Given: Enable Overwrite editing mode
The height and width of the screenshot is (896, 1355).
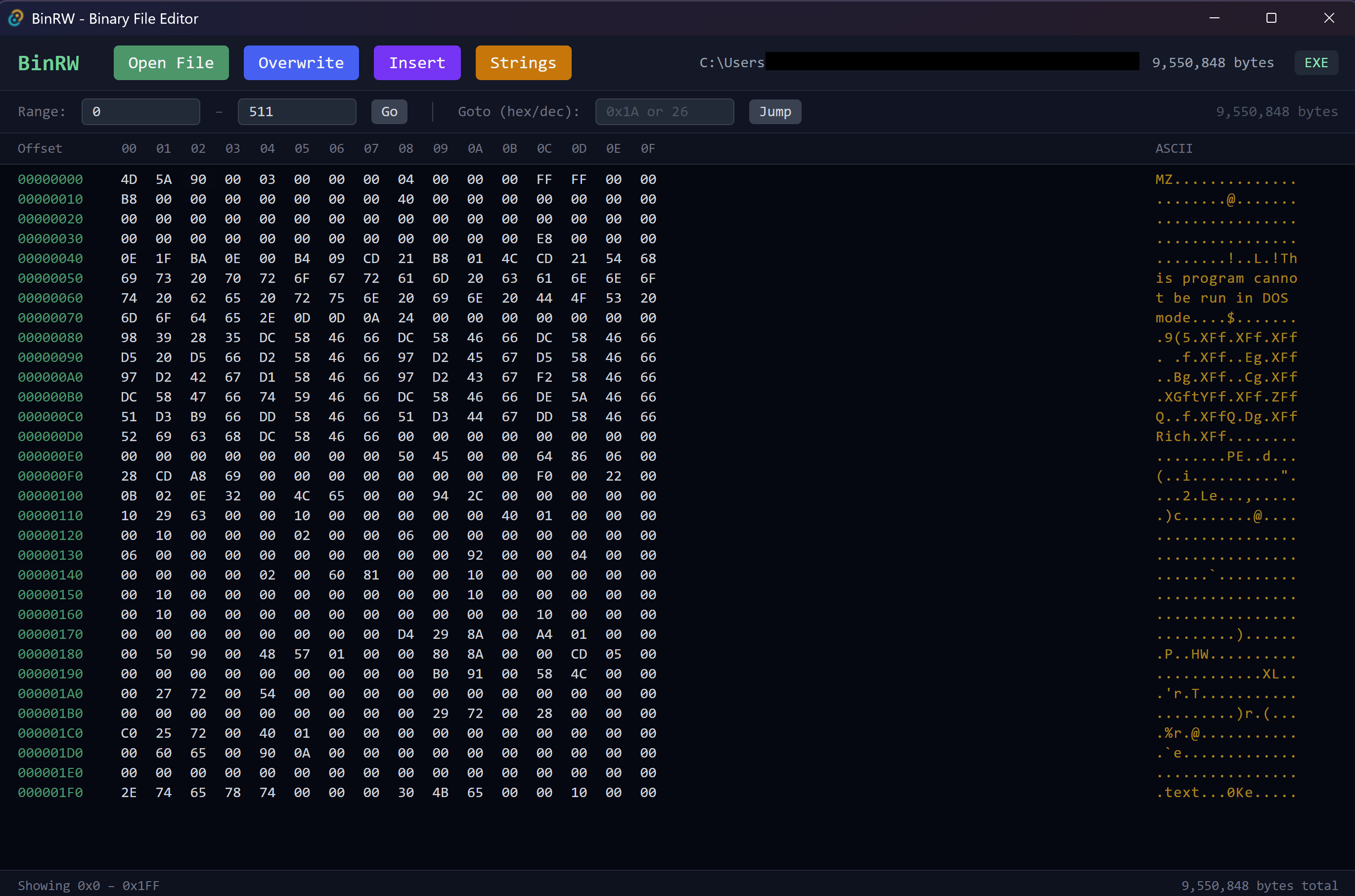Looking at the screenshot, I should 301,62.
